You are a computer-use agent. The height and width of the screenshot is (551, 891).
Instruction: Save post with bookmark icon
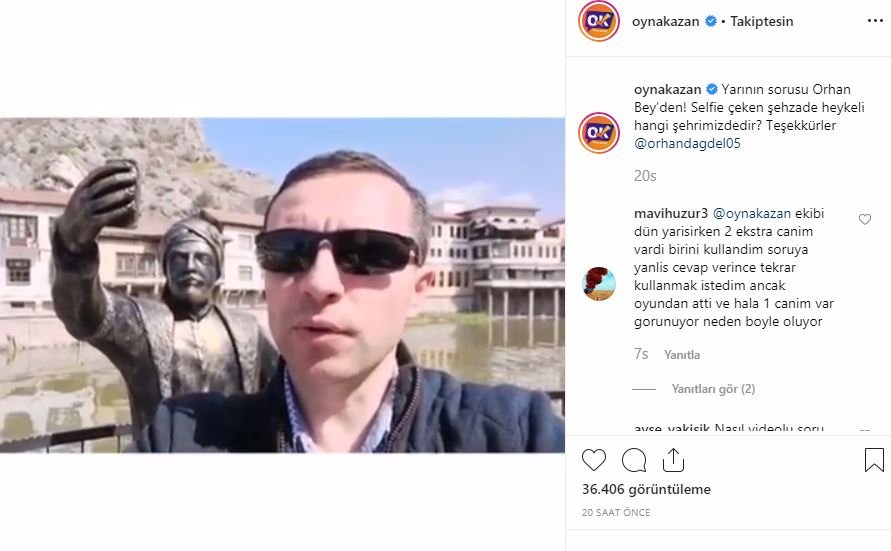tap(874, 460)
